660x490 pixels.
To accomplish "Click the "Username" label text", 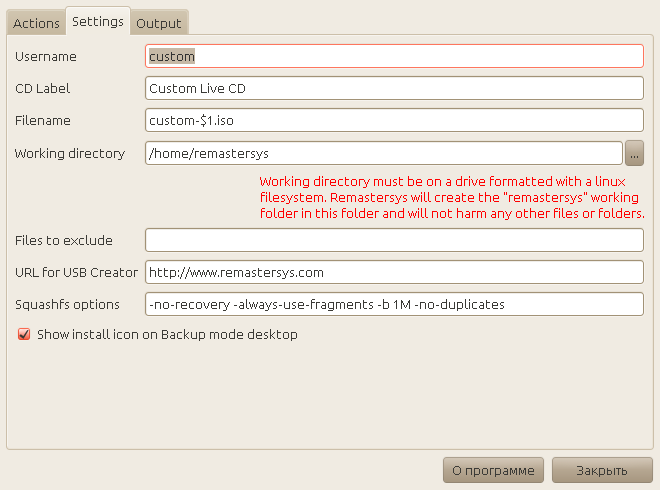I will [45, 57].
